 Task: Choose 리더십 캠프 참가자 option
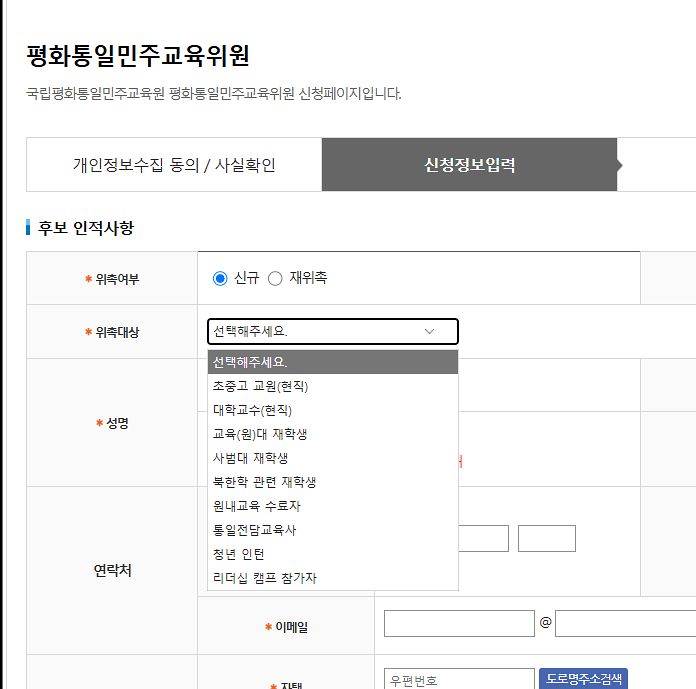click(332, 578)
